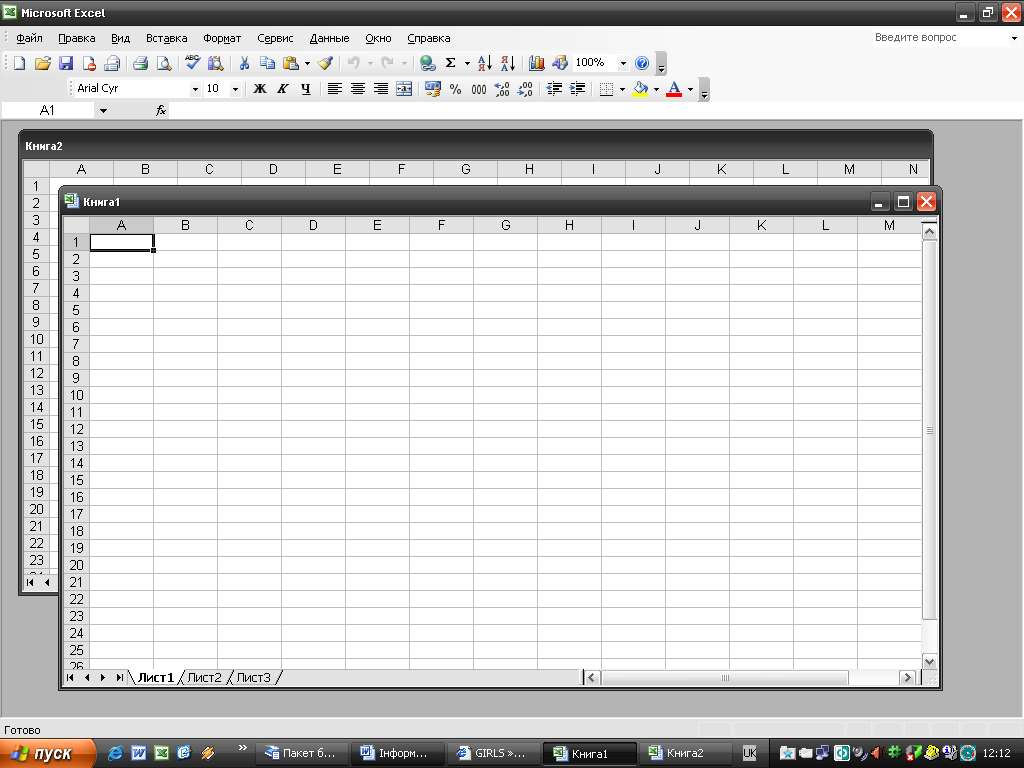
Task: Click the Insert Function fx button
Action: [x=161, y=110]
